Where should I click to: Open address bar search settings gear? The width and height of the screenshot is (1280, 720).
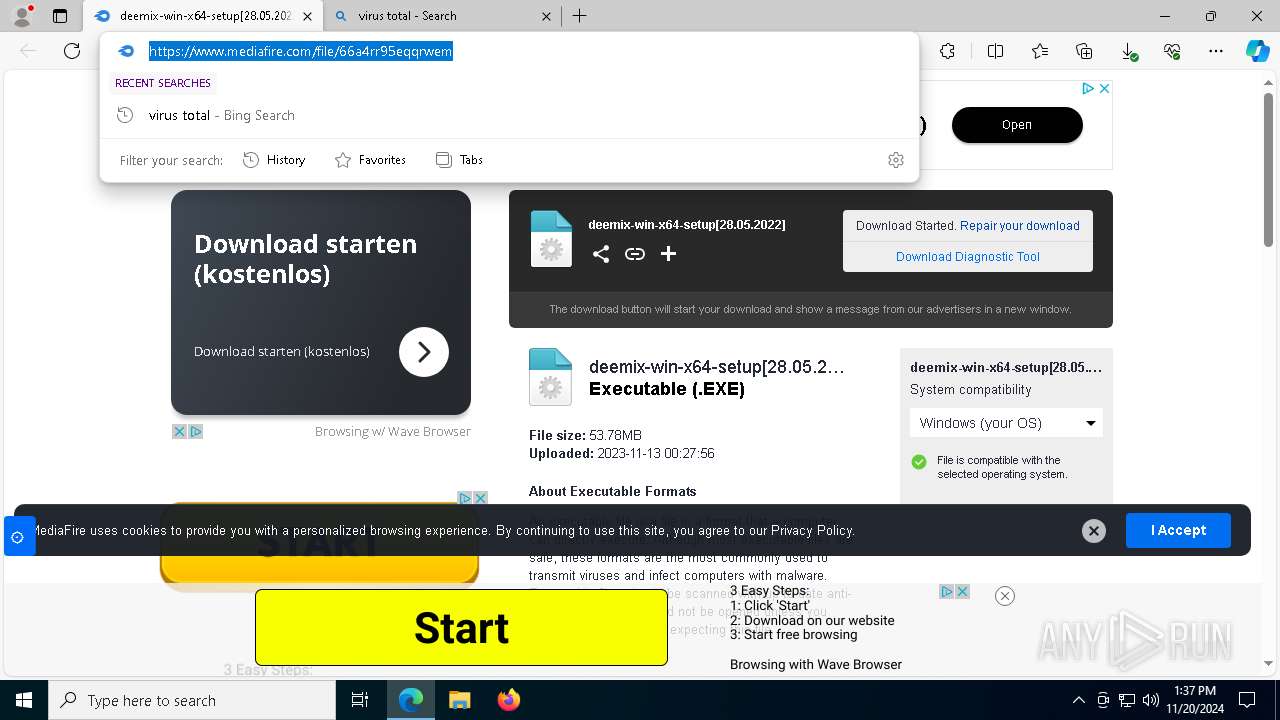896,160
